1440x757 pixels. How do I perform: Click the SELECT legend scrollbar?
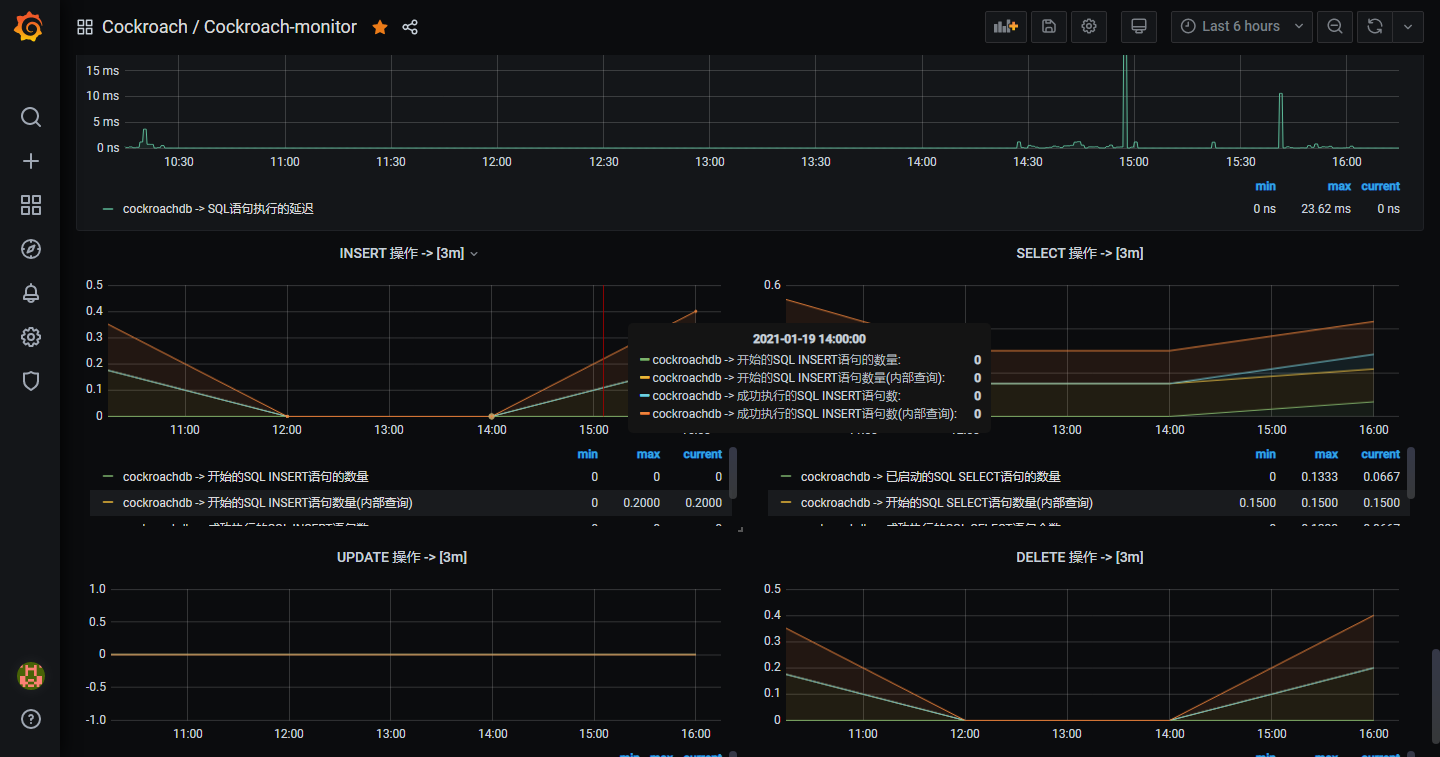click(1411, 472)
